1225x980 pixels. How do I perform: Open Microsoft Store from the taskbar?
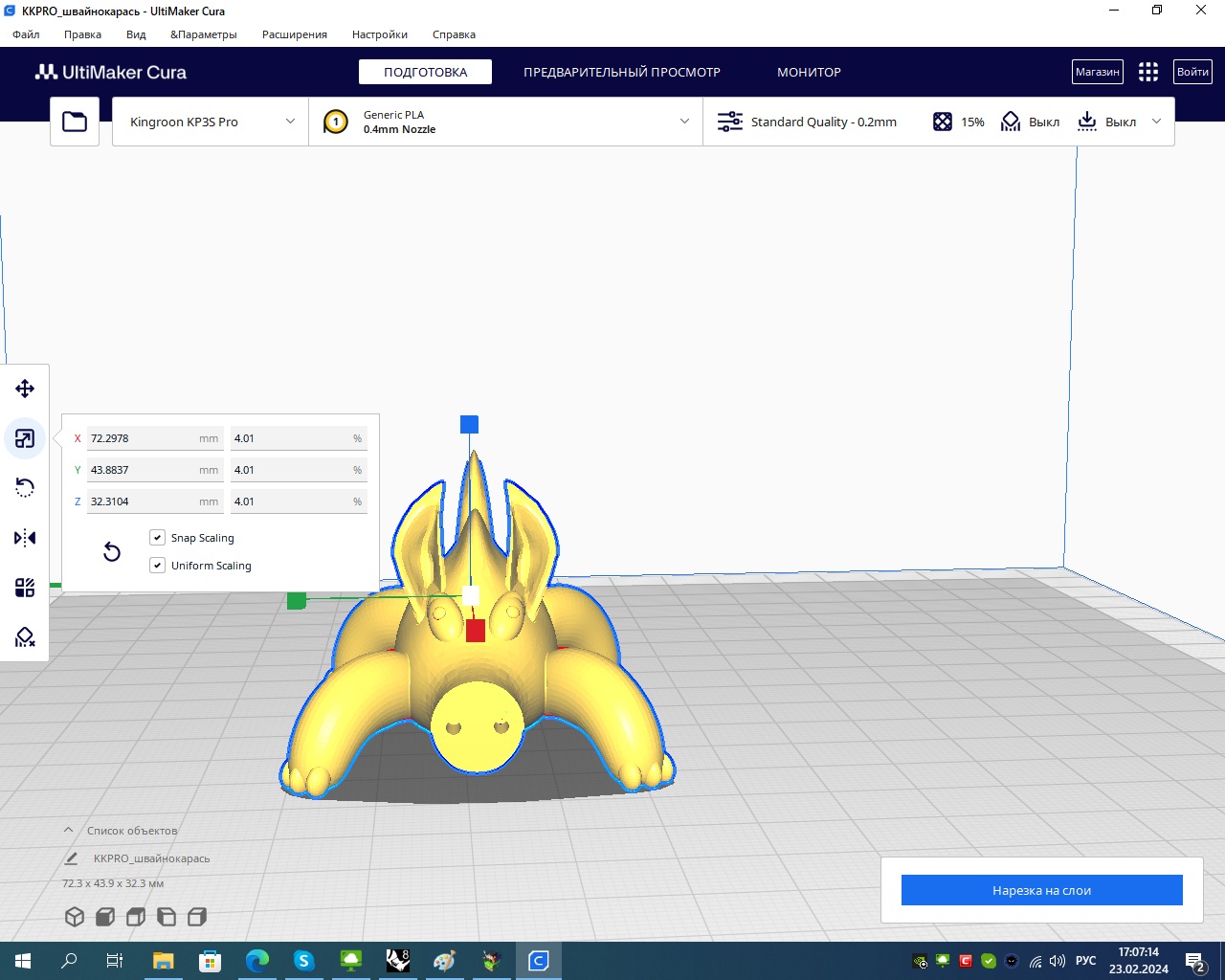211,961
